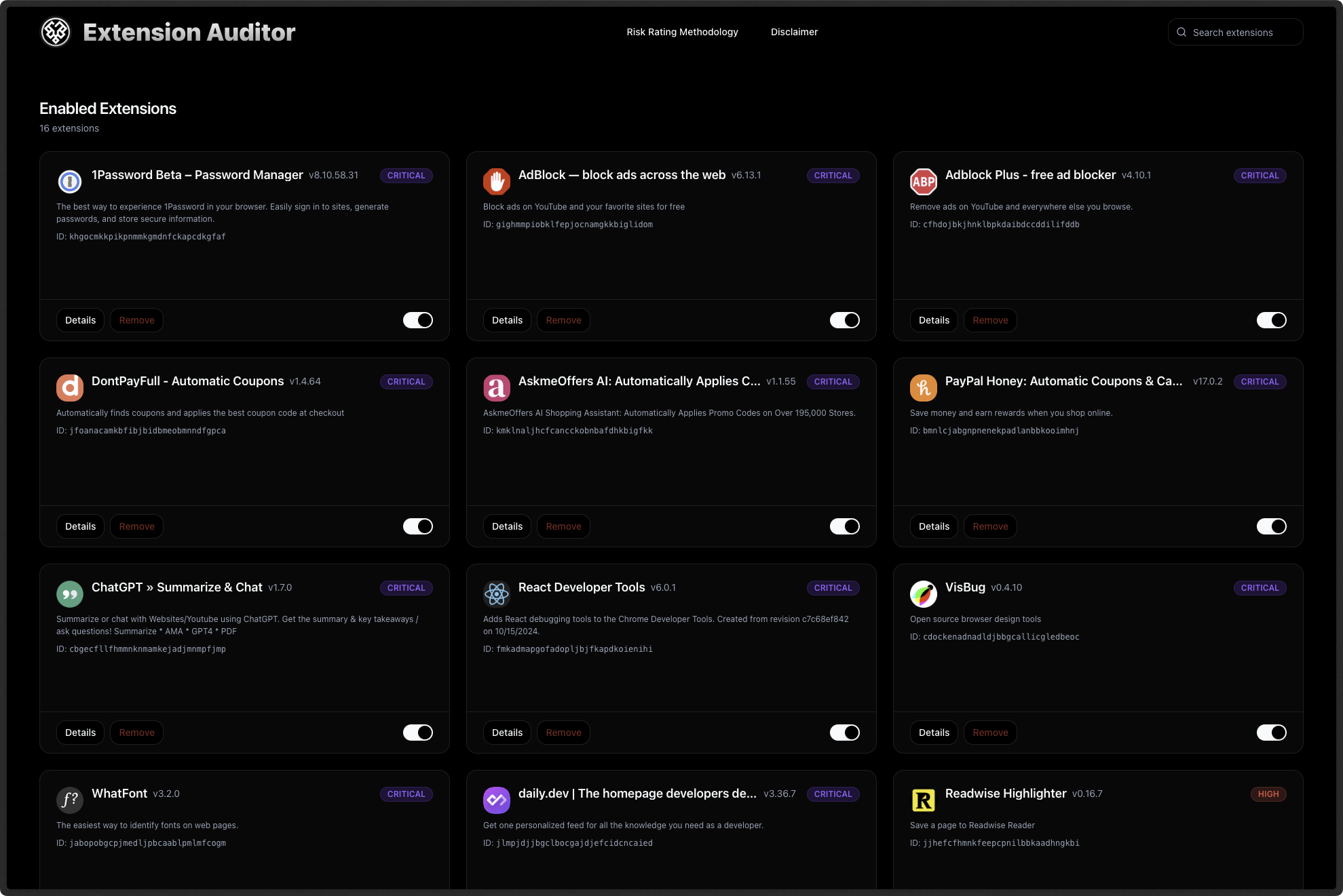
Task: Turn off the Adblock Plus toggle
Action: coord(1272,320)
